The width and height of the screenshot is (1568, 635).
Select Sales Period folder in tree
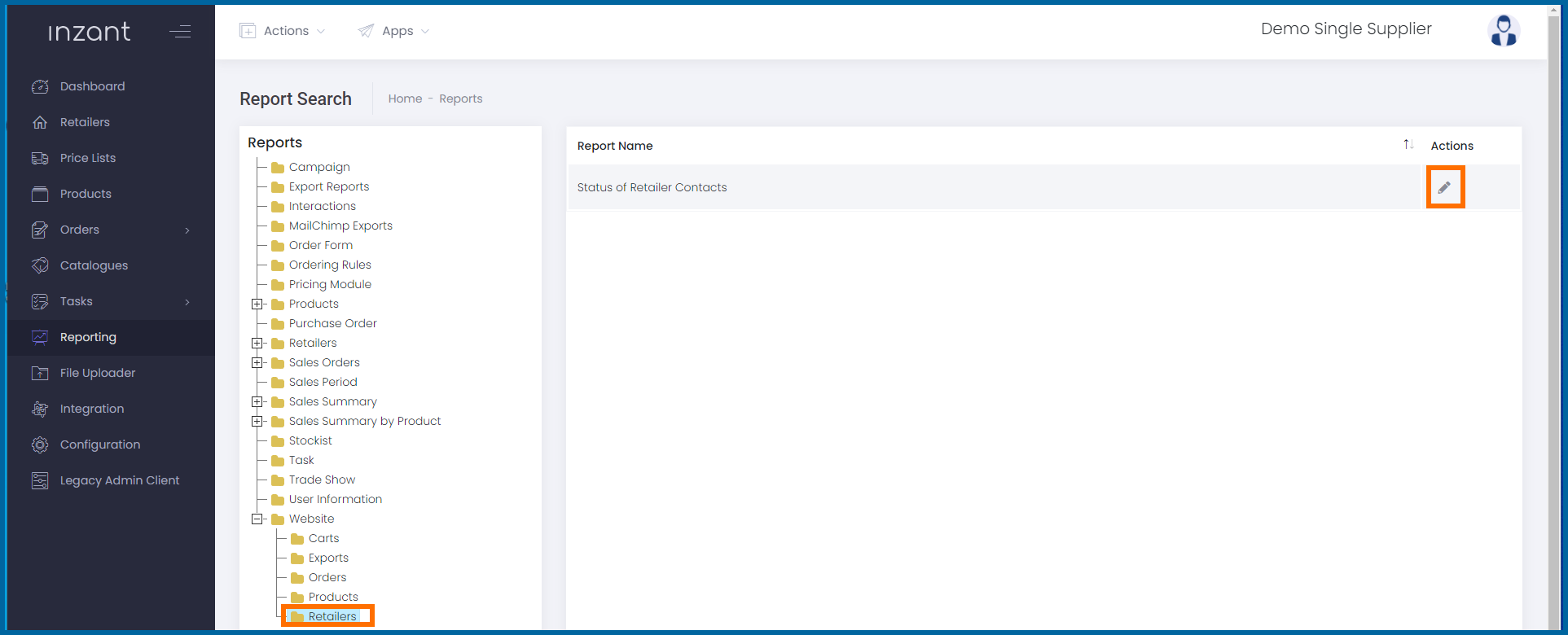(323, 382)
